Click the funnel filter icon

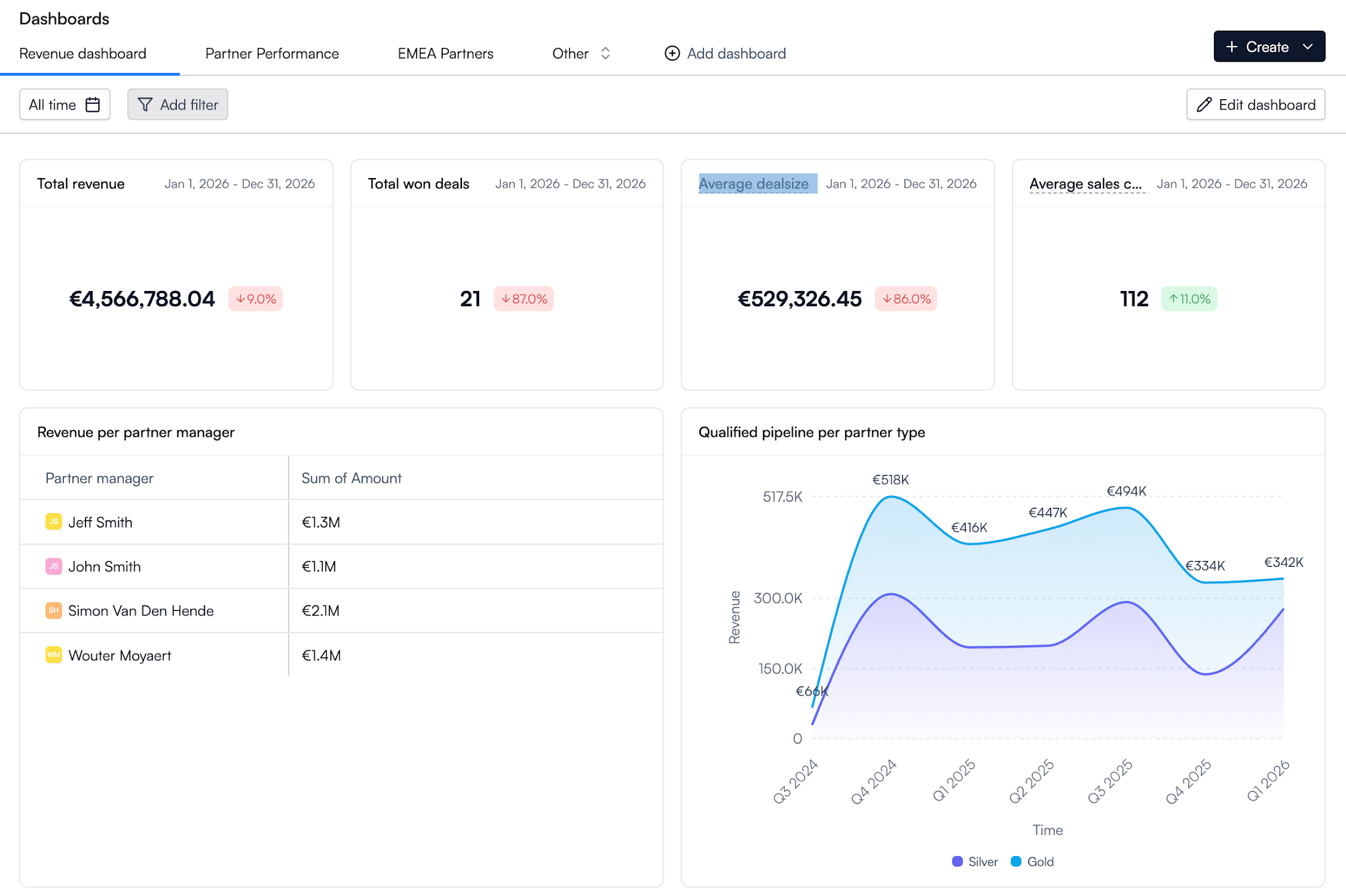click(145, 104)
